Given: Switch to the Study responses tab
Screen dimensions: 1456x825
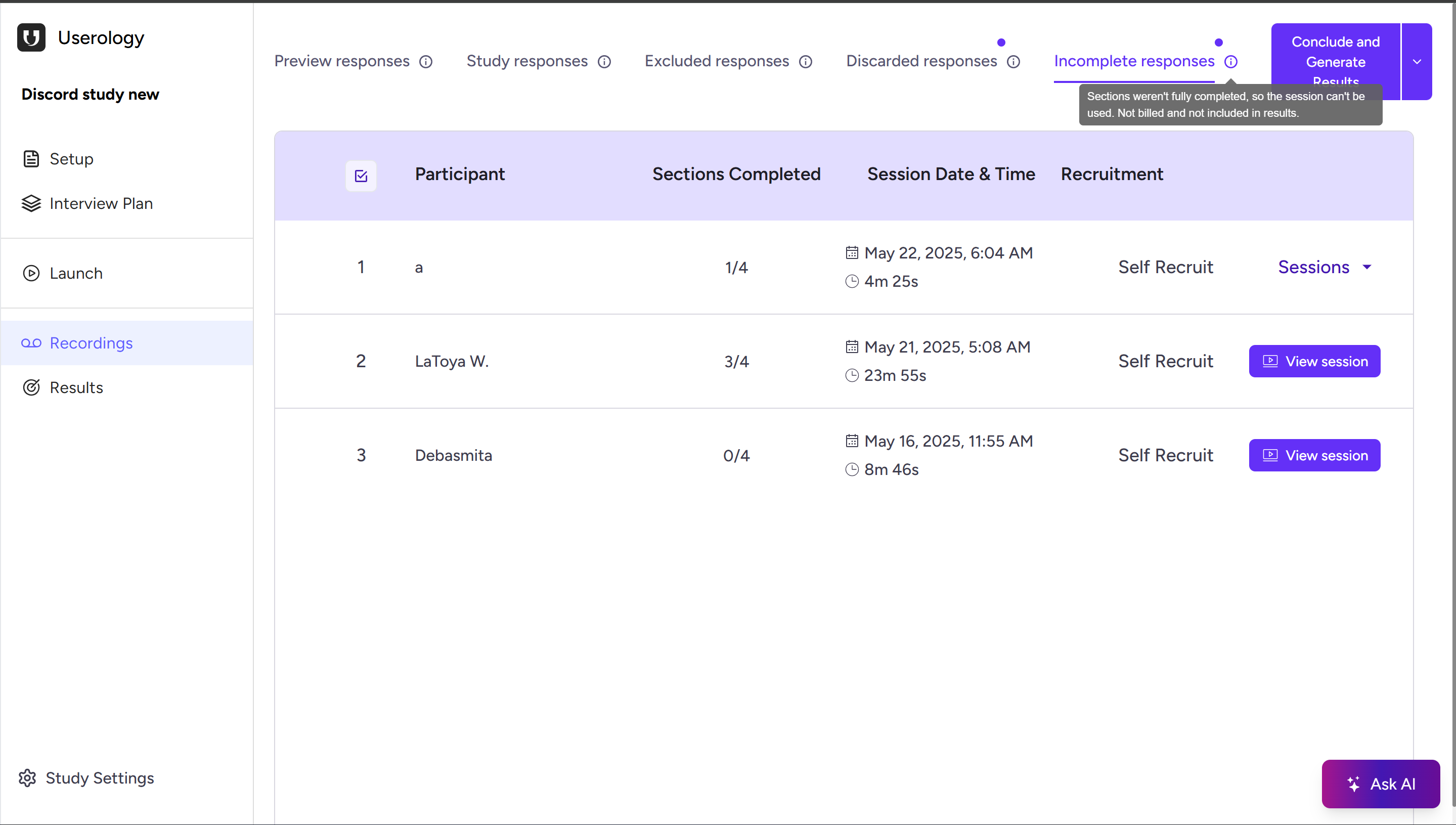Looking at the screenshot, I should [x=527, y=61].
